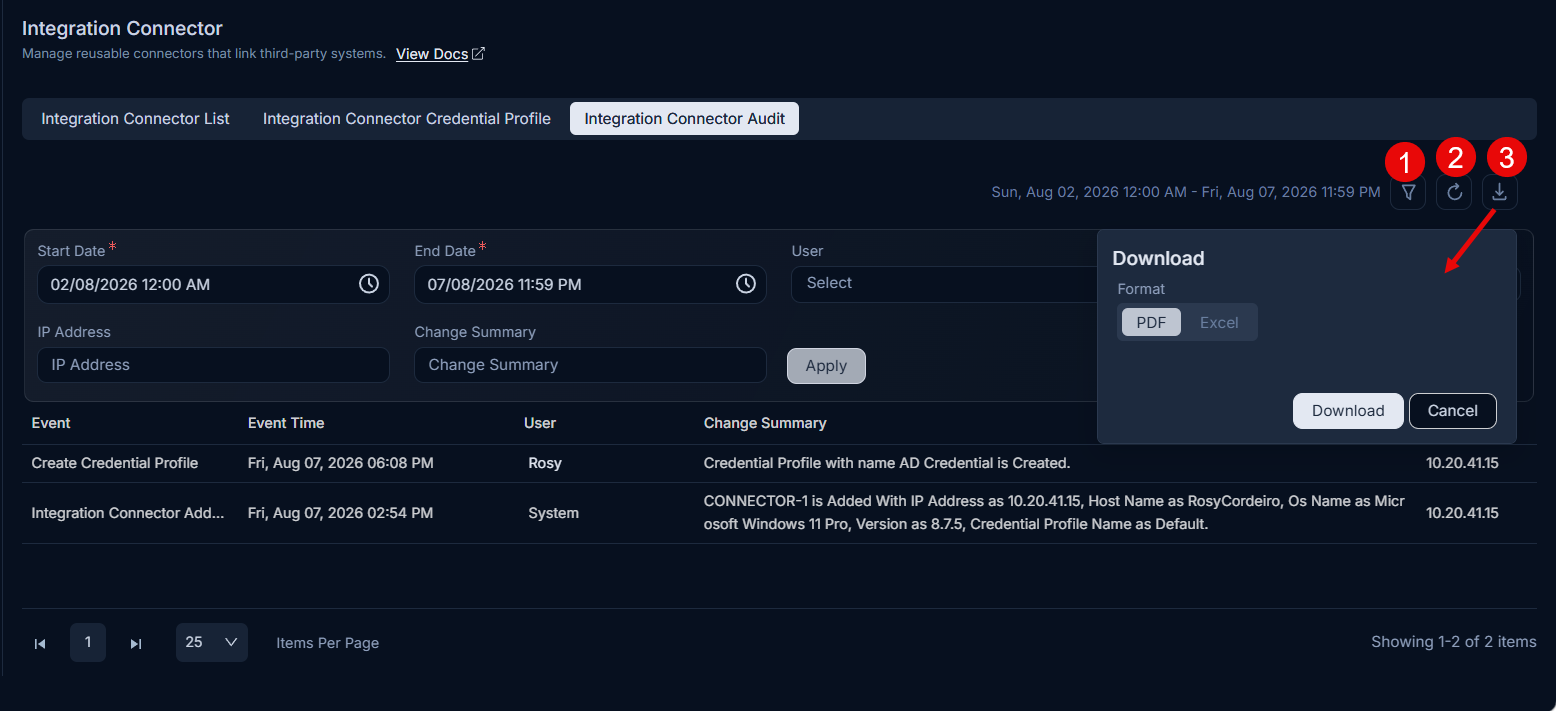Click event time Fri, Aug 07, 2026 02:54 PM

tap(340, 513)
